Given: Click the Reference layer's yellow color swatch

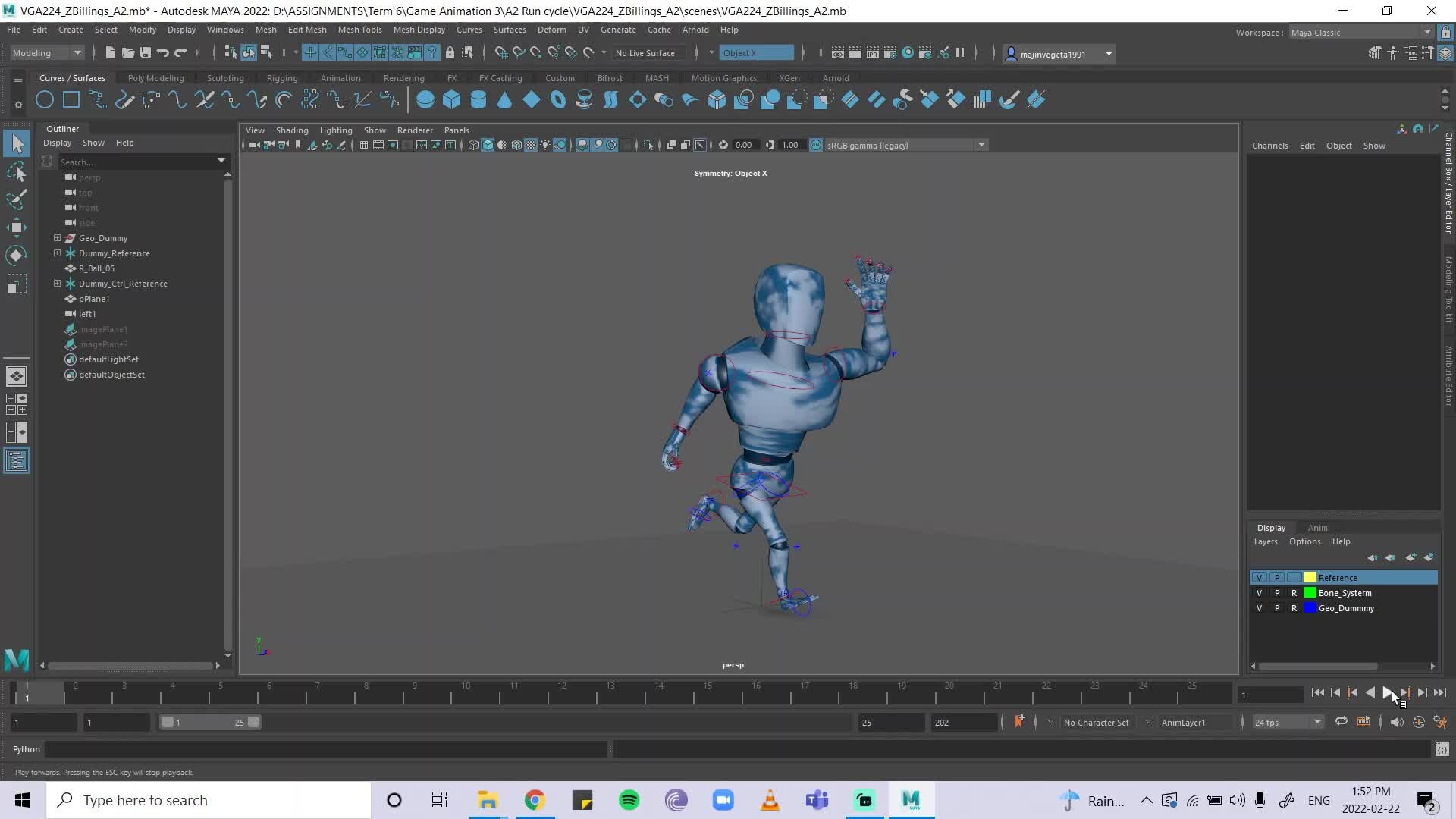Looking at the screenshot, I should [x=1310, y=577].
